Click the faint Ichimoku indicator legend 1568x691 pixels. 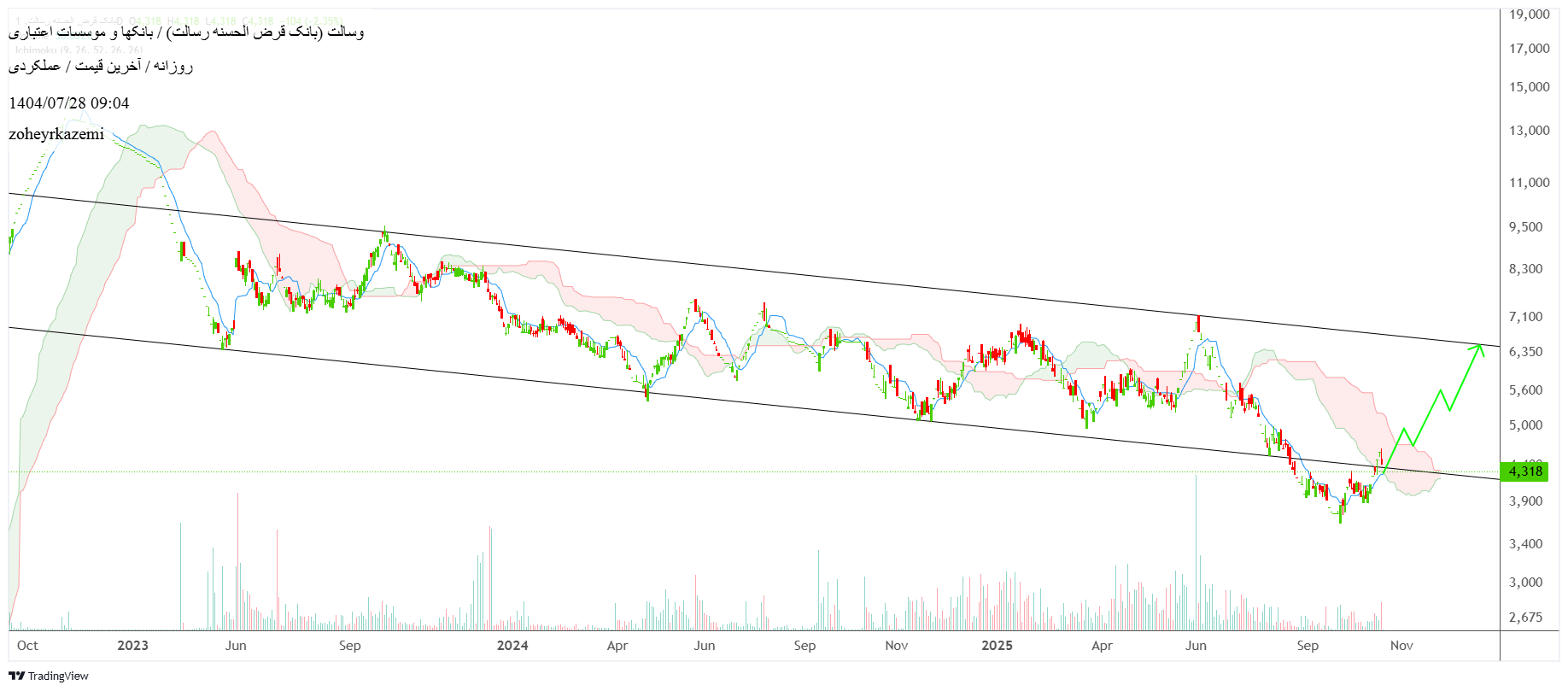click(x=79, y=50)
